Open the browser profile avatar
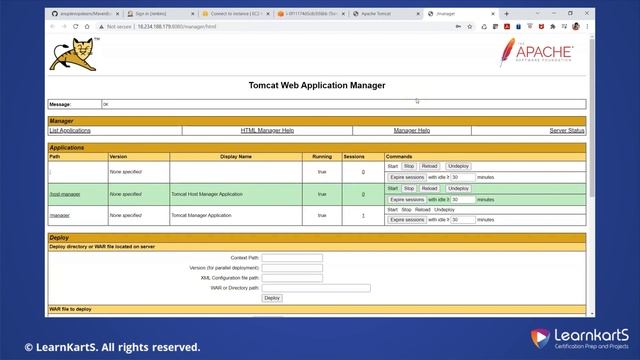Image resolution: width=640 pixels, height=360 pixels. coord(576,27)
